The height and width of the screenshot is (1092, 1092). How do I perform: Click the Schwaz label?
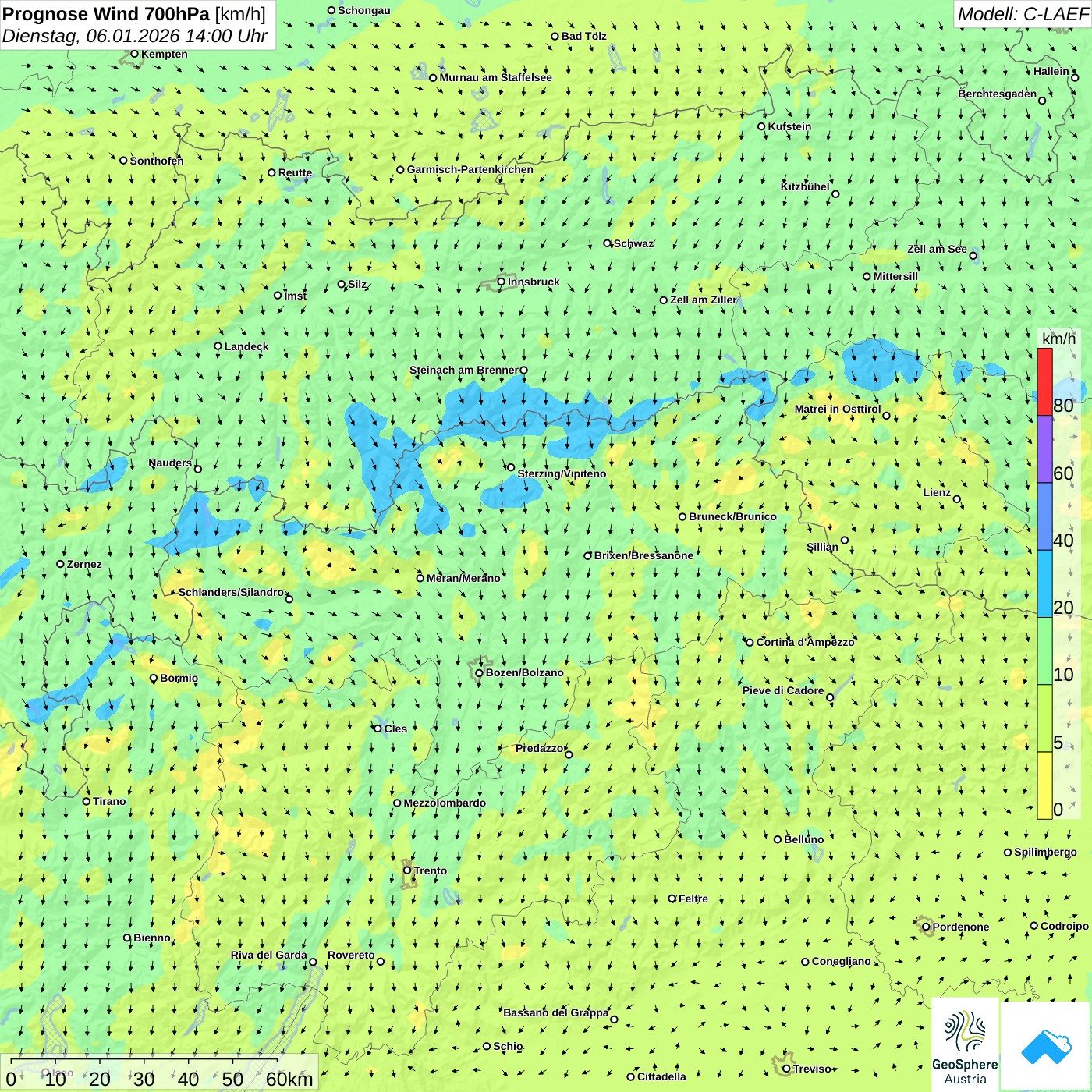[x=633, y=243]
